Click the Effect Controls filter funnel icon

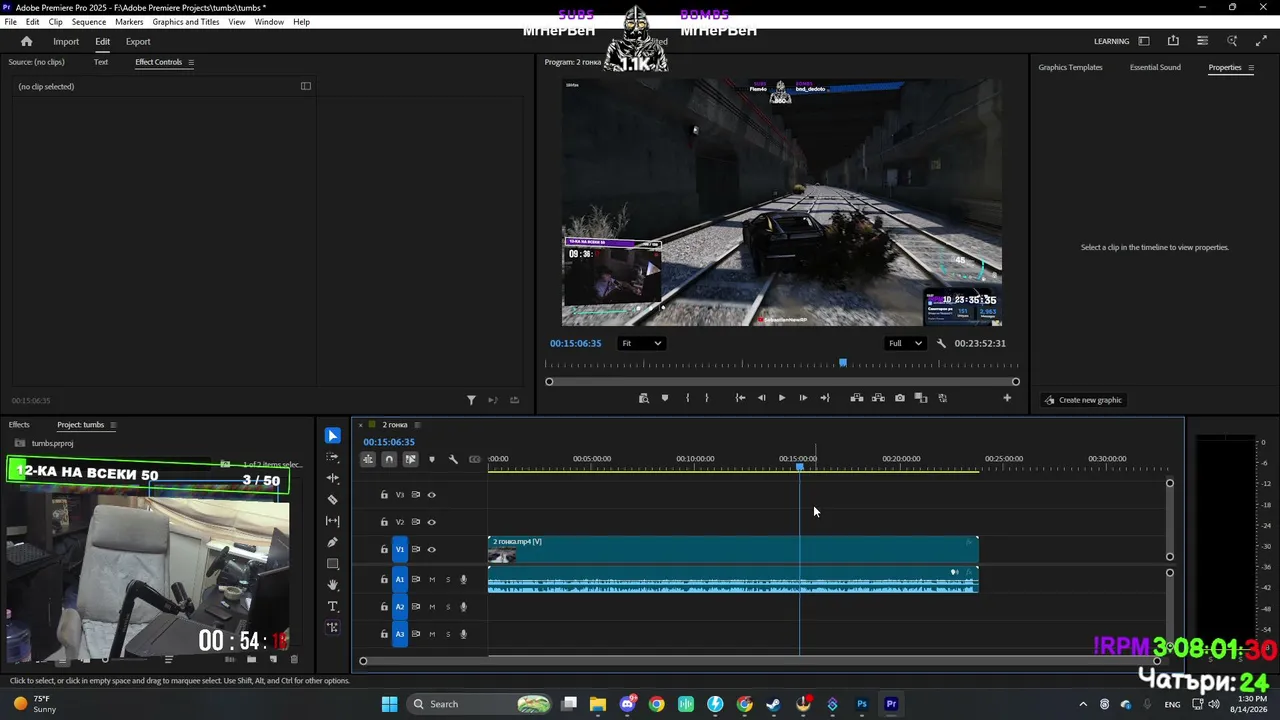[x=471, y=400]
